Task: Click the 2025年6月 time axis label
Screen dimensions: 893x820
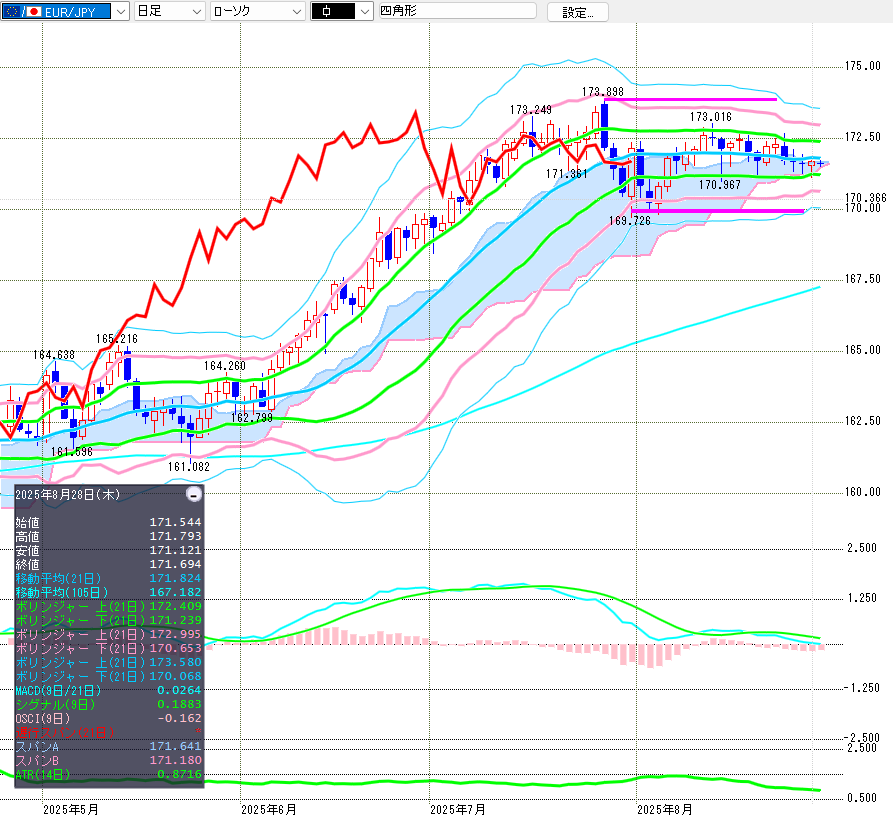Action: click(269, 809)
